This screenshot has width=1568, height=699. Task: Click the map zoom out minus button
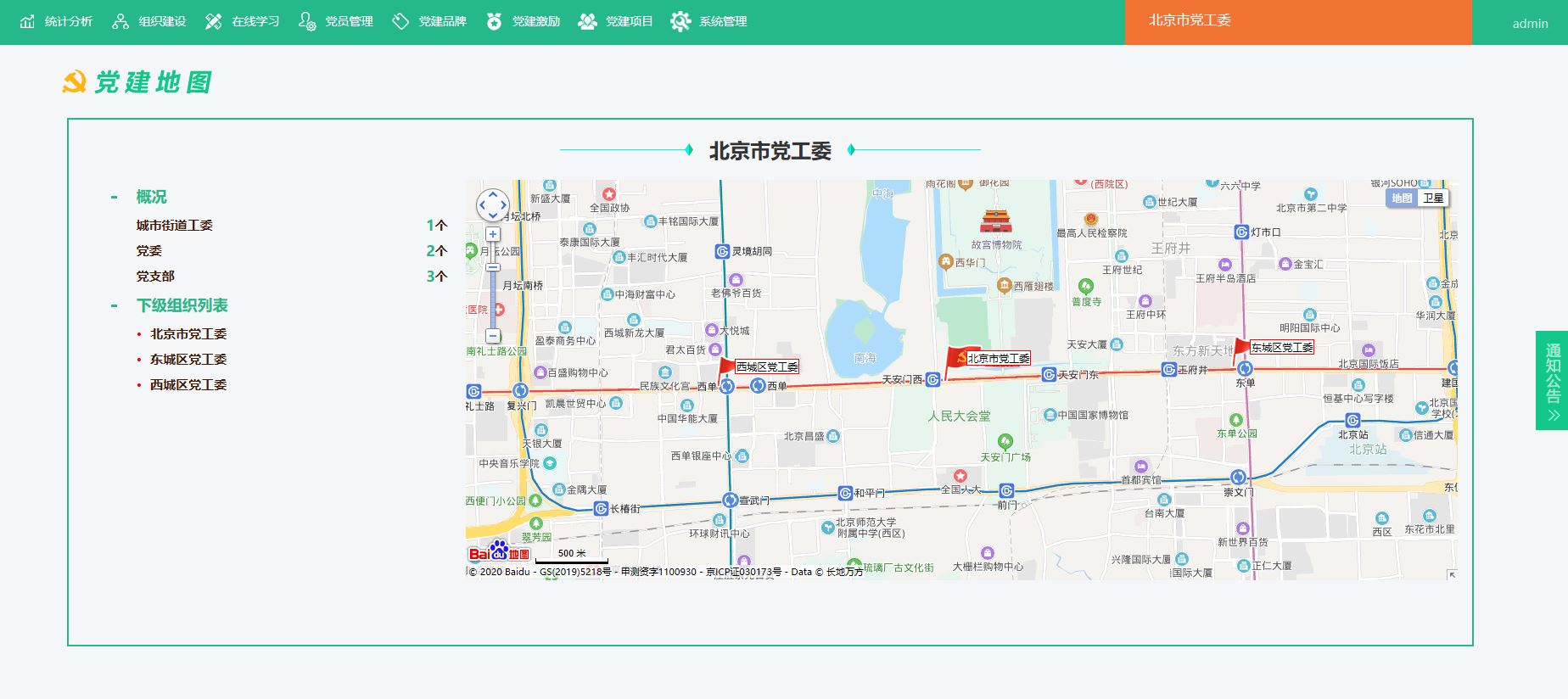tap(493, 335)
